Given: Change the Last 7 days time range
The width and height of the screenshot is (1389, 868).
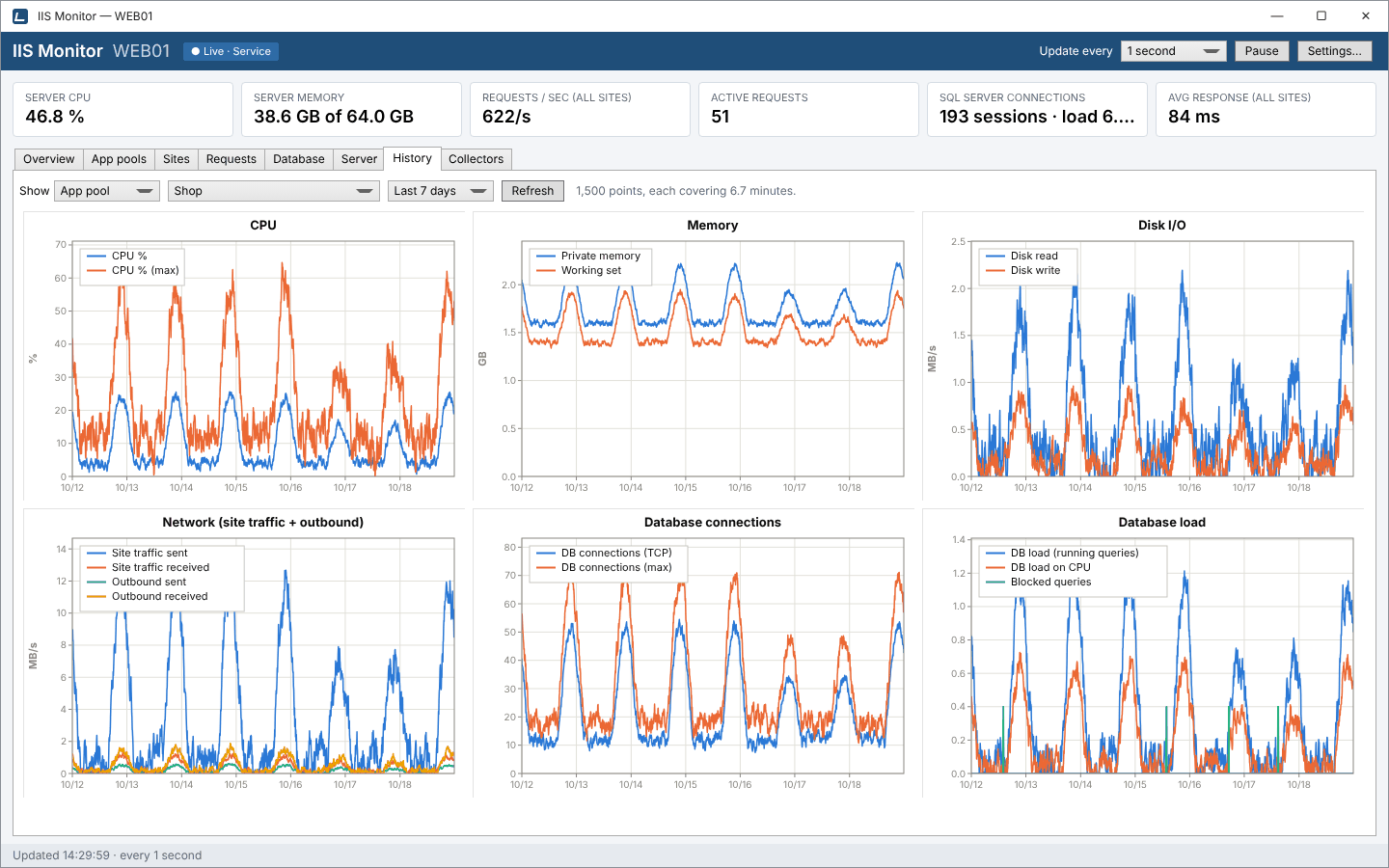Looking at the screenshot, I should coord(441,191).
